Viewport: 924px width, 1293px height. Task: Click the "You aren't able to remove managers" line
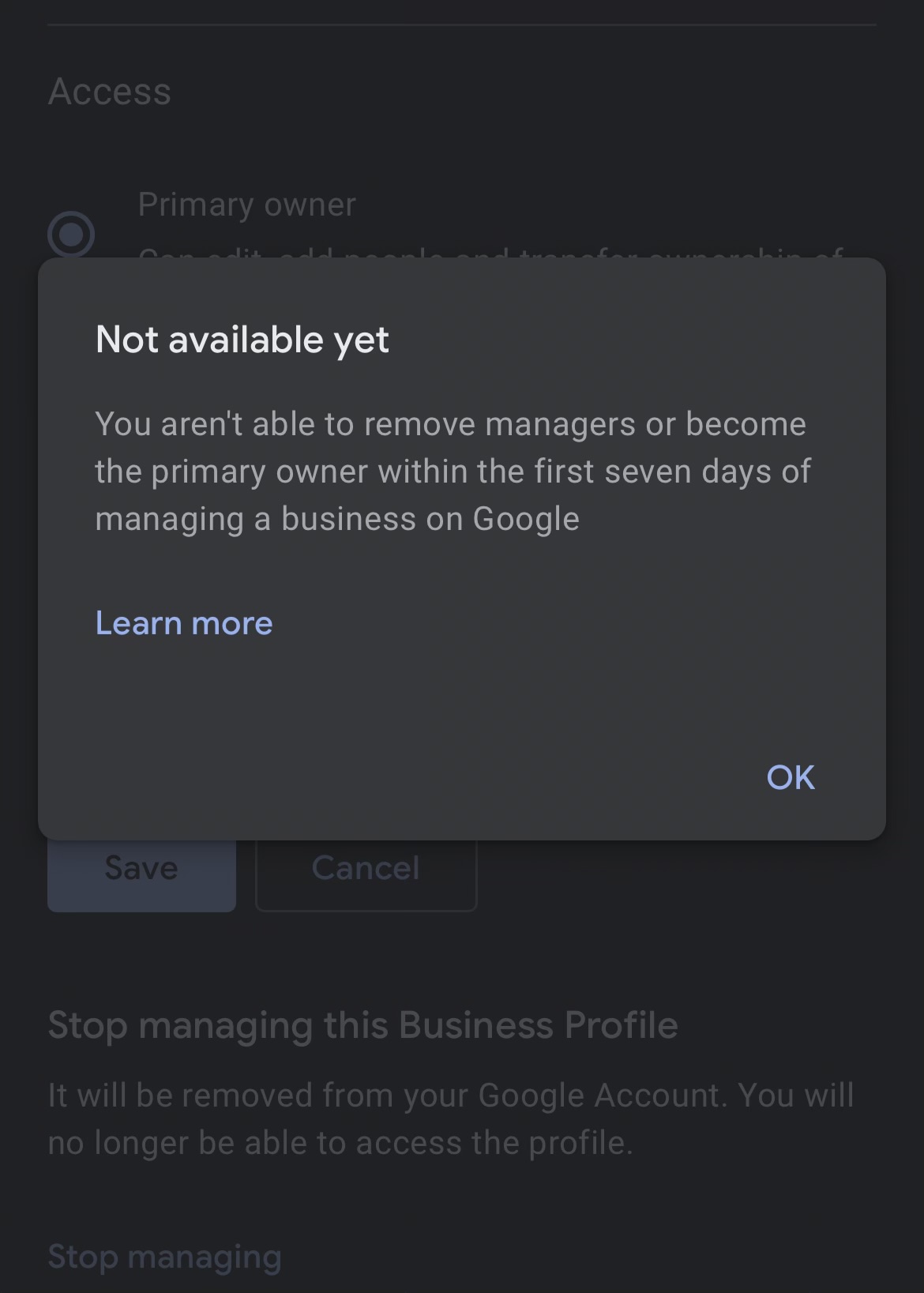click(450, 424)
